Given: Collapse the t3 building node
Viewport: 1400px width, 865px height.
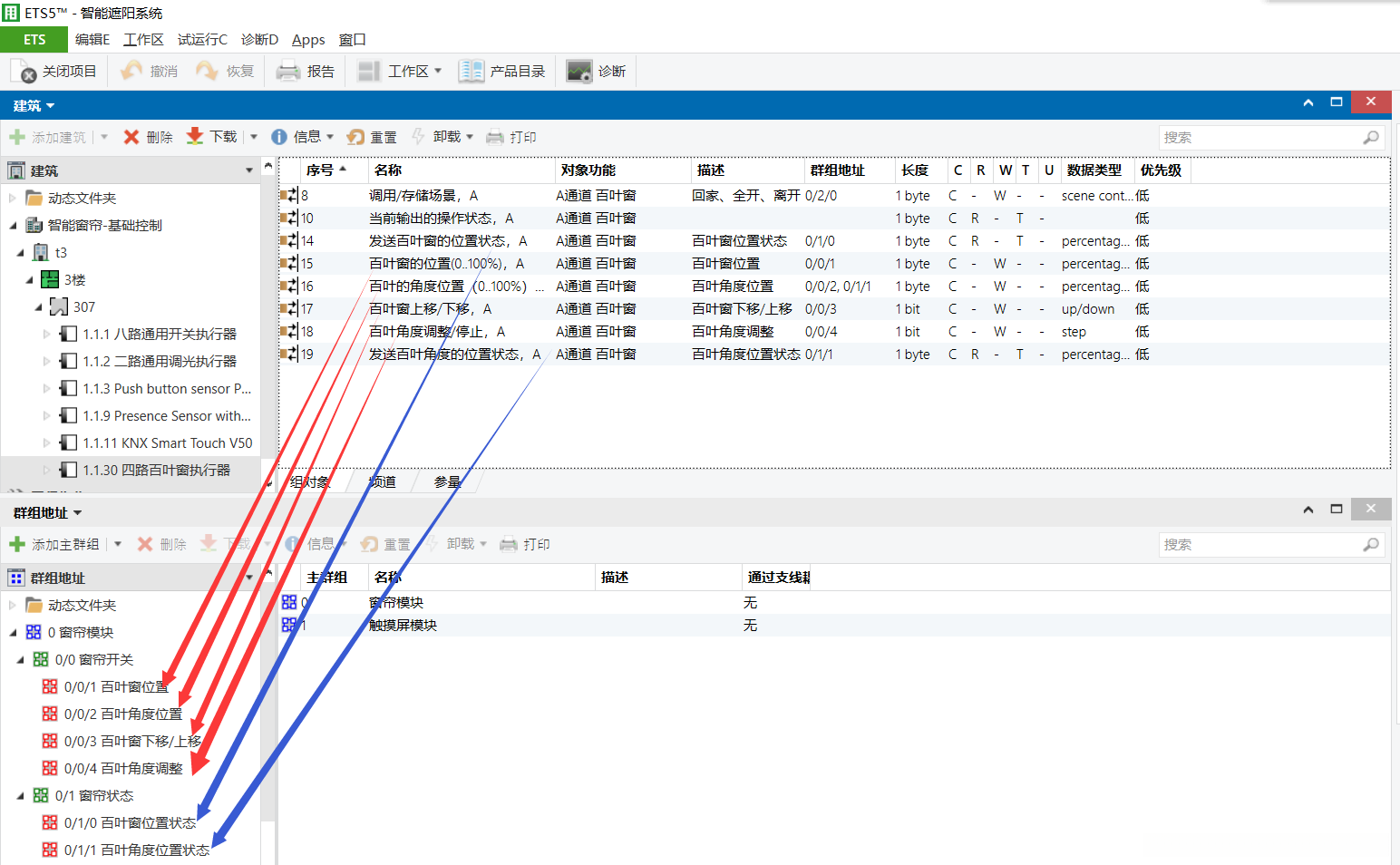Looking at the screenshot, I should pos(20,252).
